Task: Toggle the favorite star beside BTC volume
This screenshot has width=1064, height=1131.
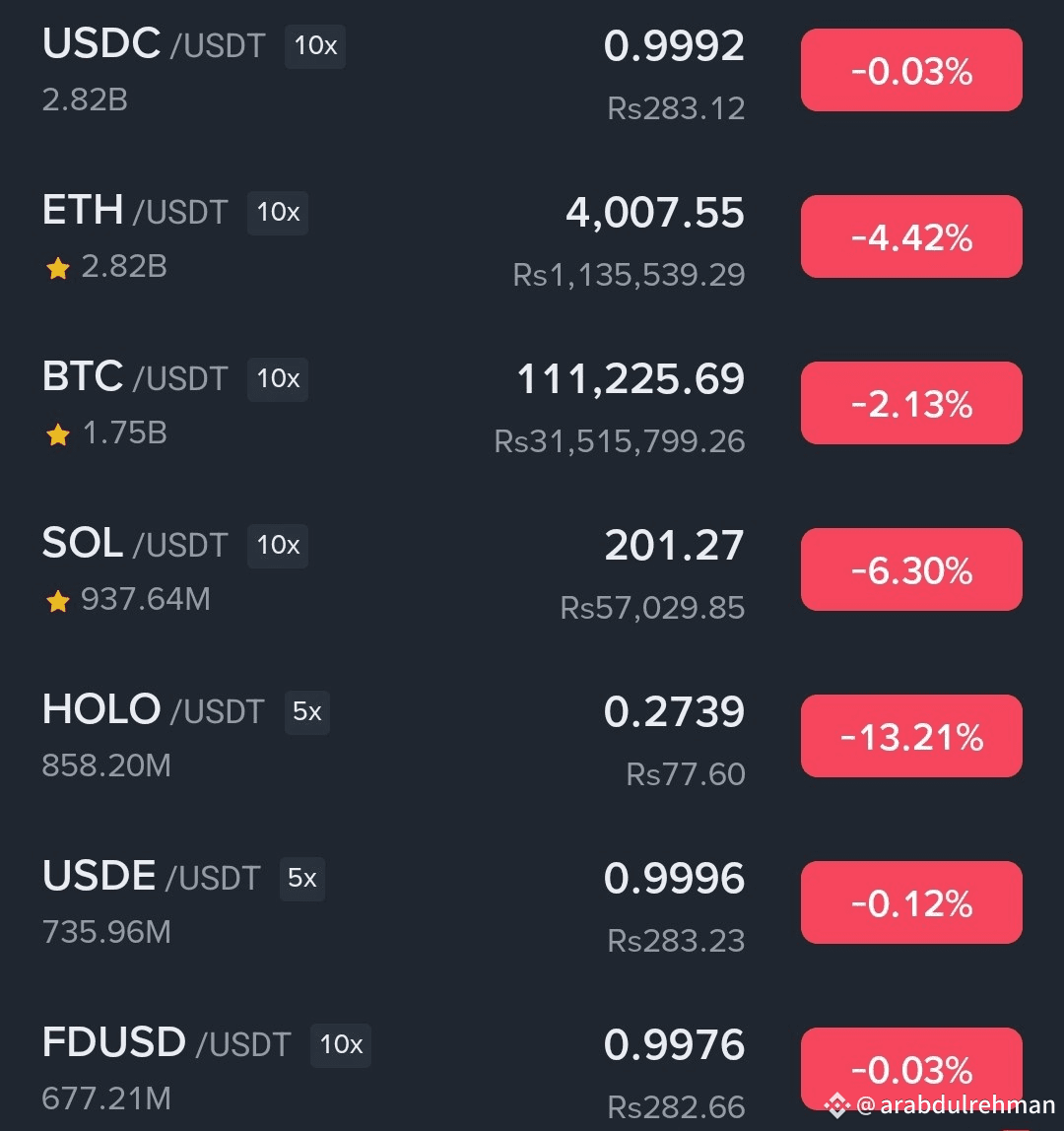Action: click(58, 434)
